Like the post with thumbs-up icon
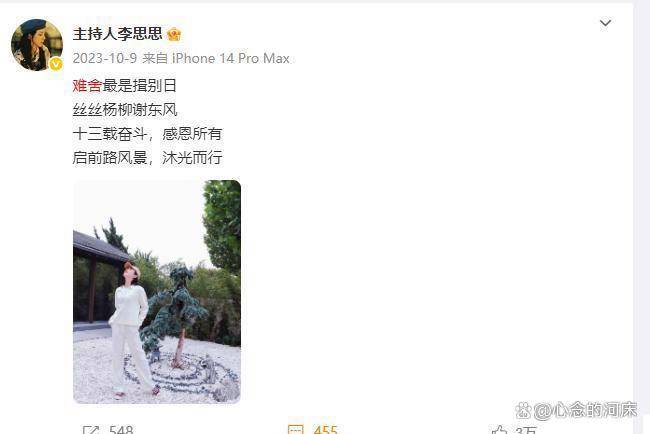The image size is (650, 434). click(500, 430)
